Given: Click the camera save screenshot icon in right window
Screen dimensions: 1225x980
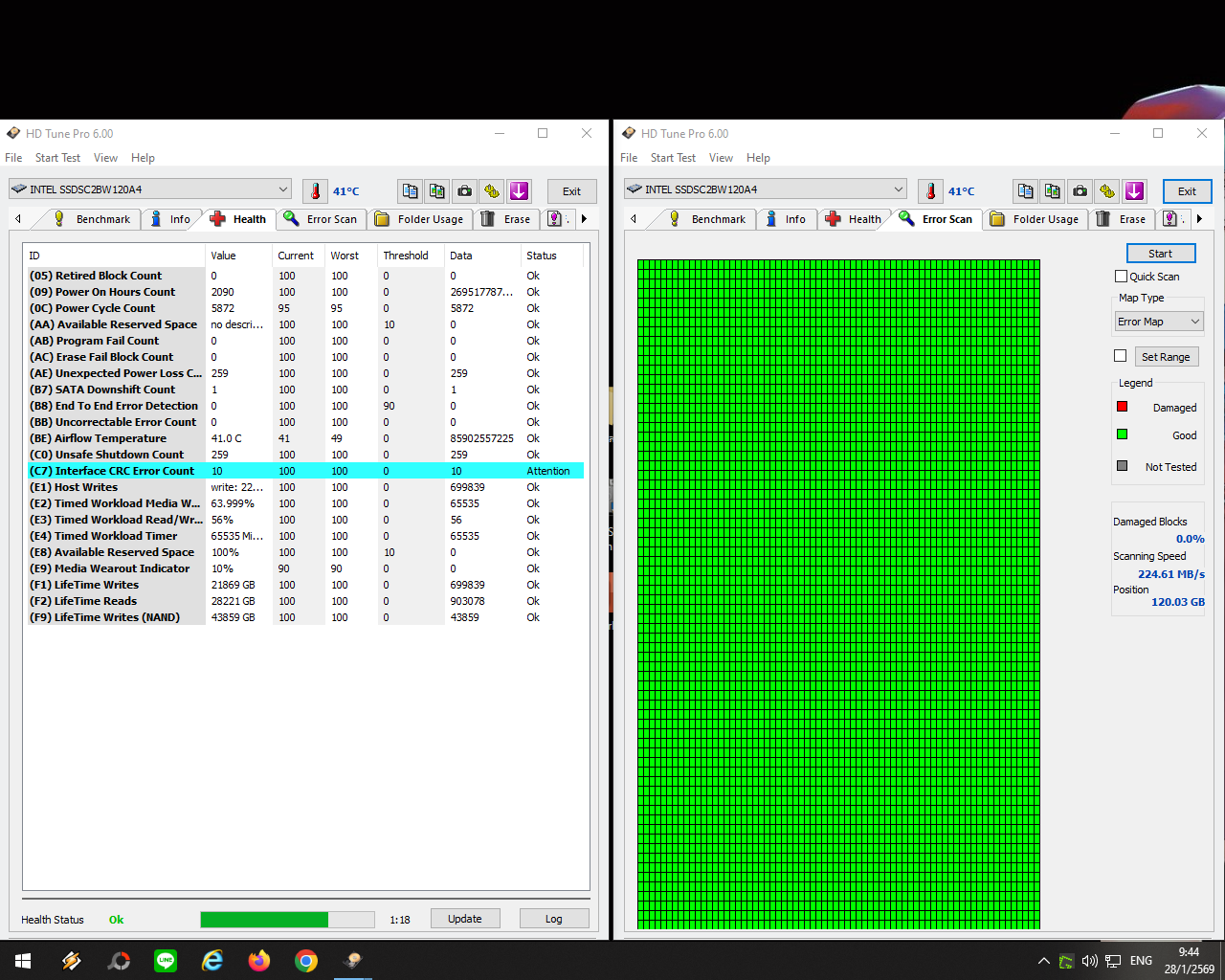Looking at the screenshot, I should pyautogui.click(x=1080, y=191).
